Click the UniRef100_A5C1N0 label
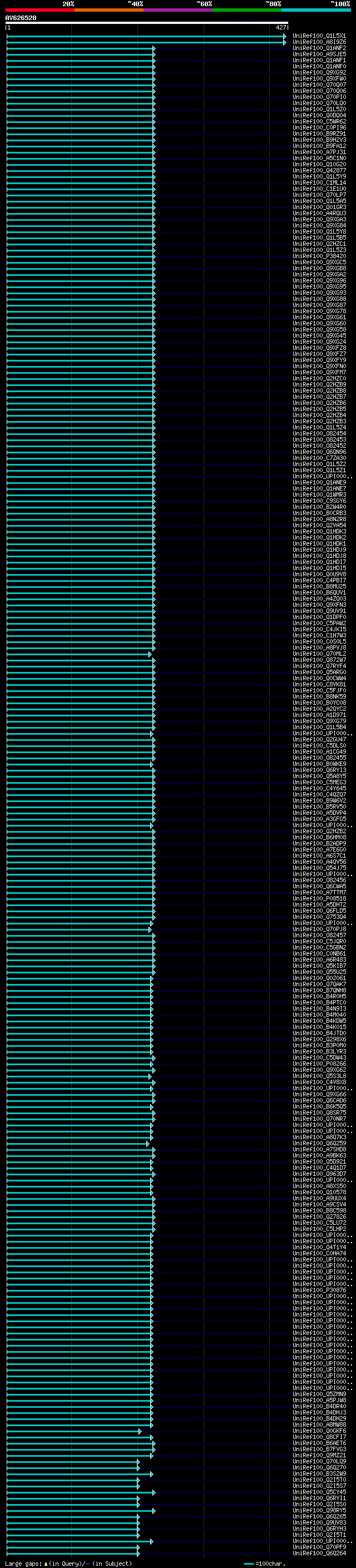 click(319, 159)
